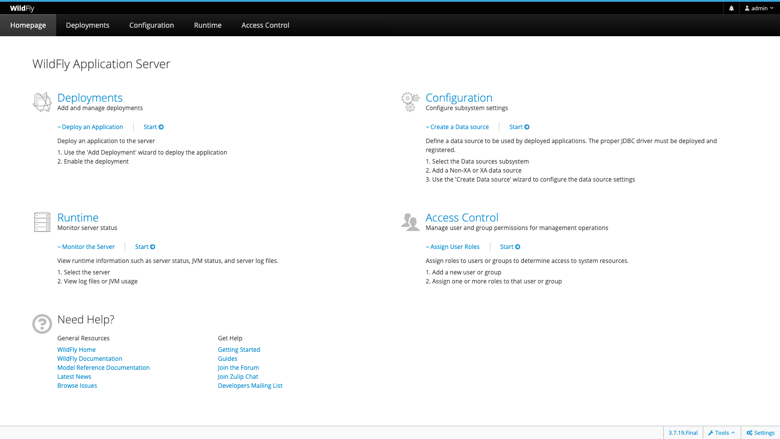Click Start next to Monitor the Server
This screenshot has width=780, height=439.
(145, 247)
